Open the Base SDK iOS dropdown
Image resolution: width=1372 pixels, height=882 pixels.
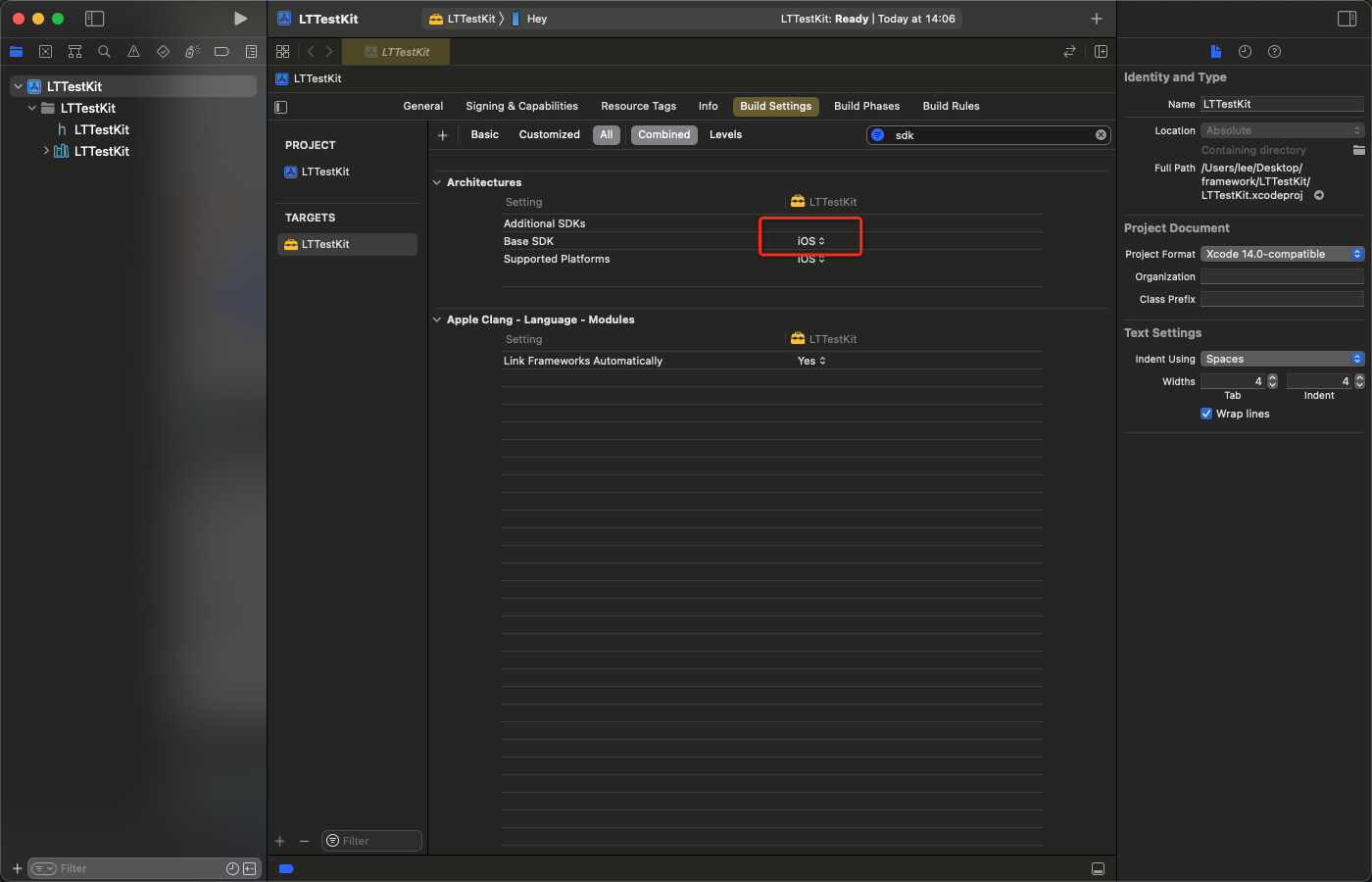(x=810, y=241)
